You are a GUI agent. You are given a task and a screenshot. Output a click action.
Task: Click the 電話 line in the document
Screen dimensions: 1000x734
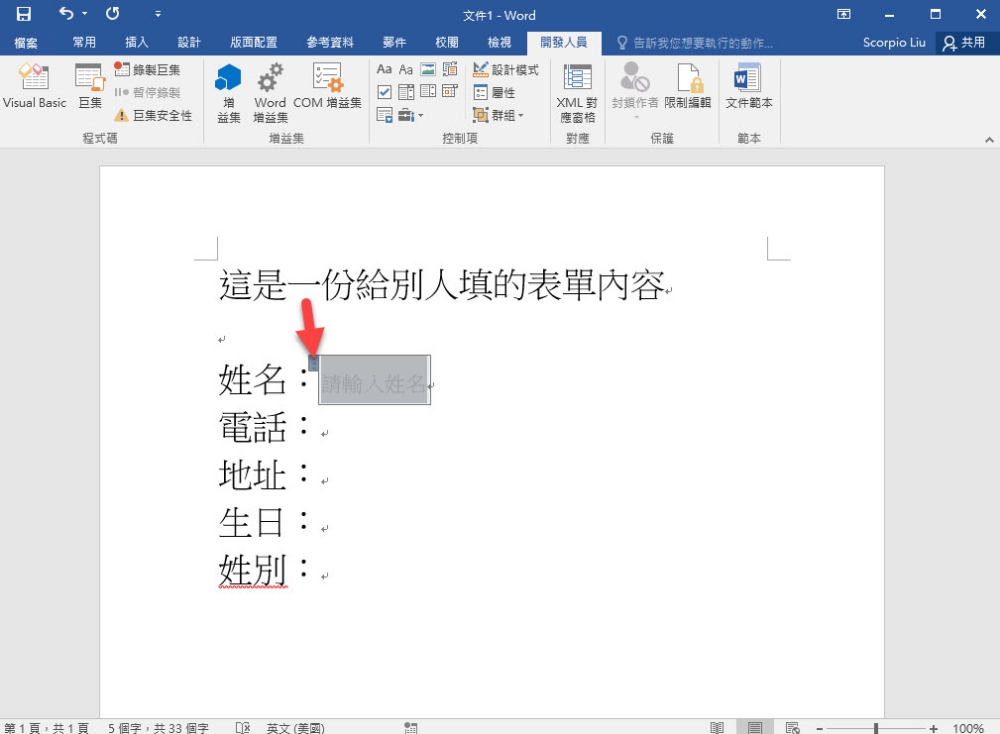coord(264,427)
